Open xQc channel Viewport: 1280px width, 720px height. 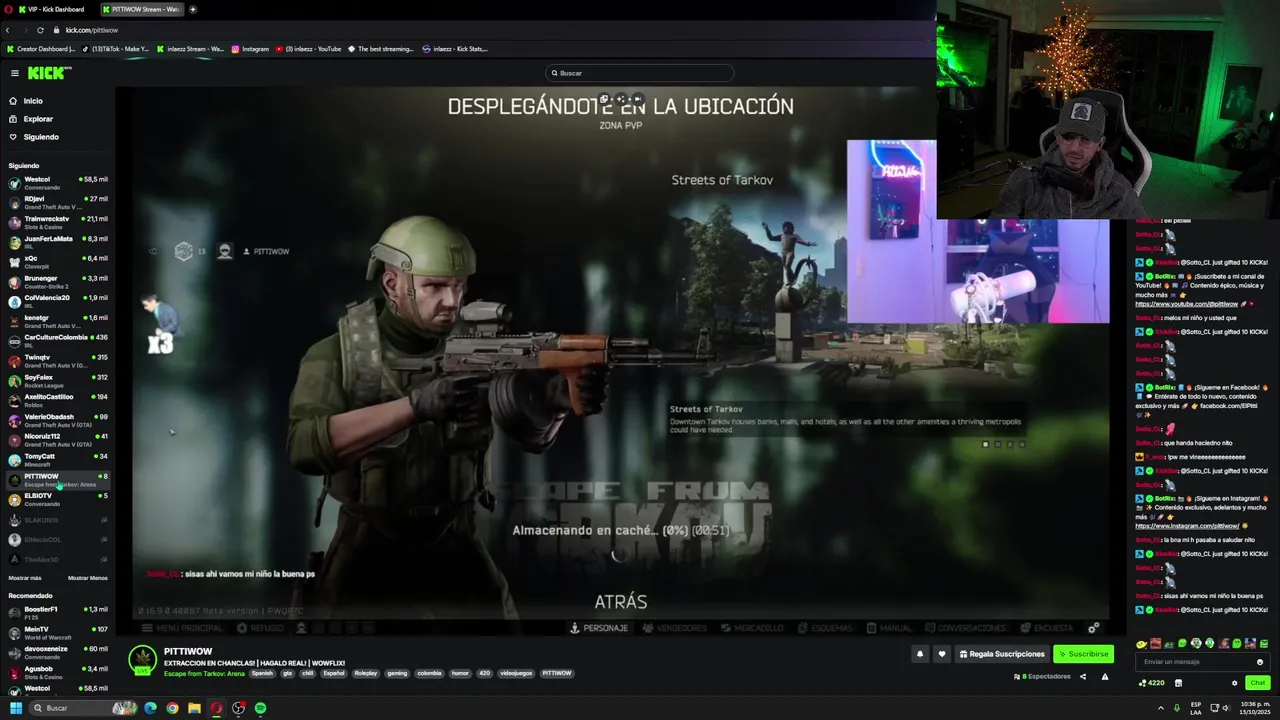(x=58, y=262)
